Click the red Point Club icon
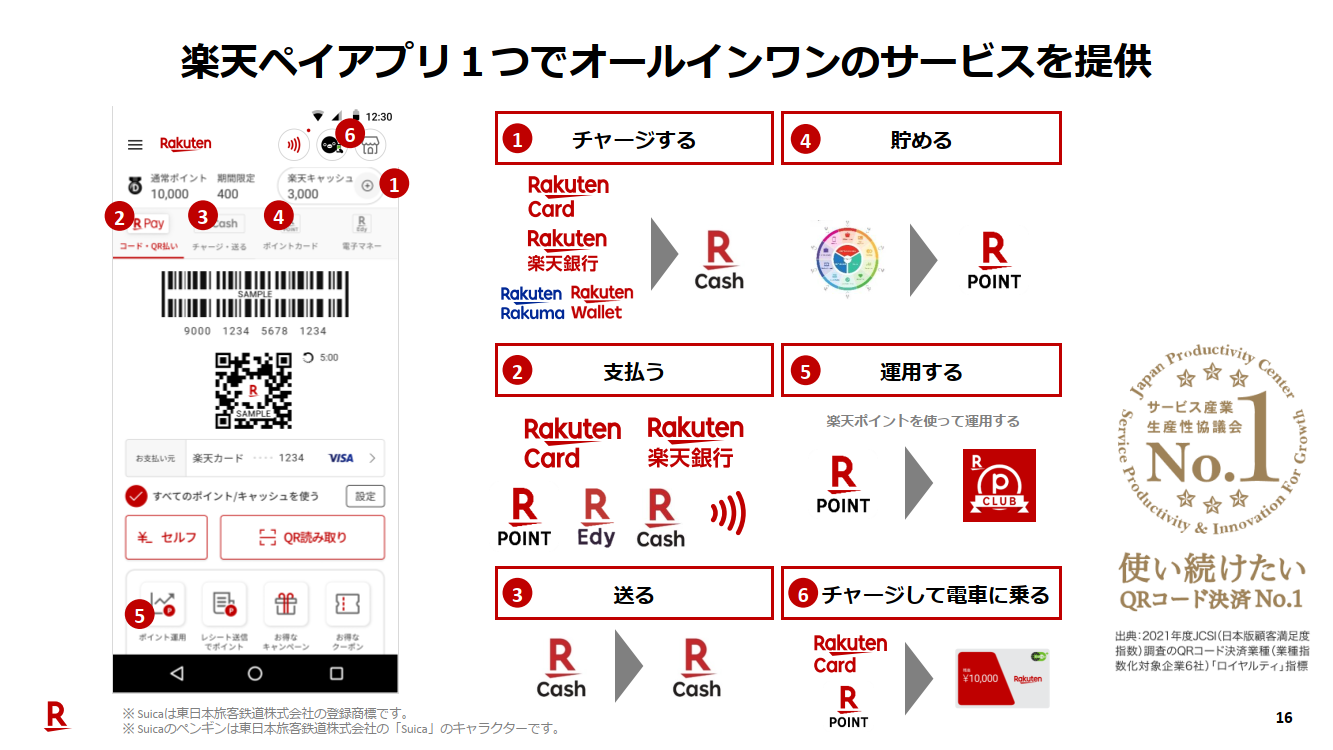Screen dimensions: 1333x750 coord(999,485)
